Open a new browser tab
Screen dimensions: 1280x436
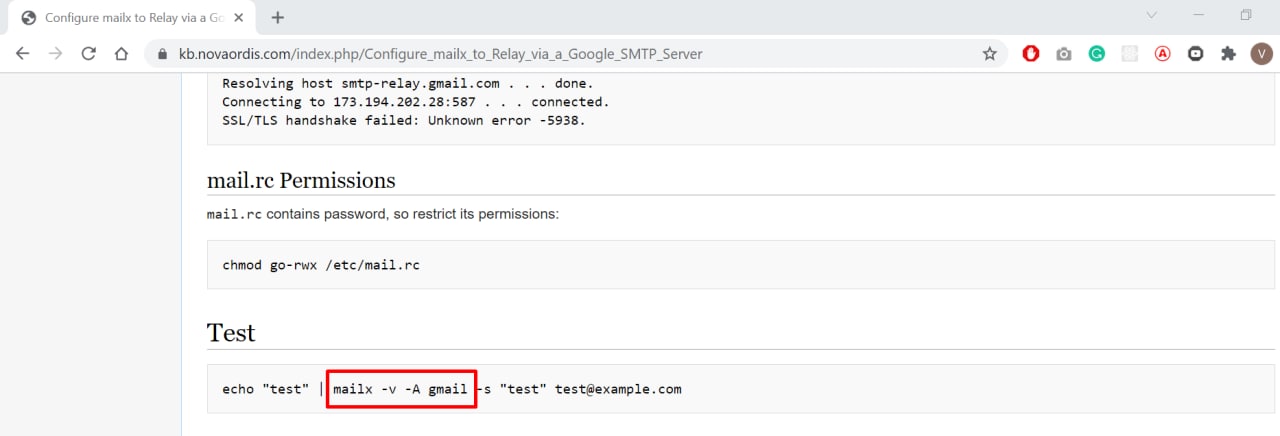[x=278, y=17]
